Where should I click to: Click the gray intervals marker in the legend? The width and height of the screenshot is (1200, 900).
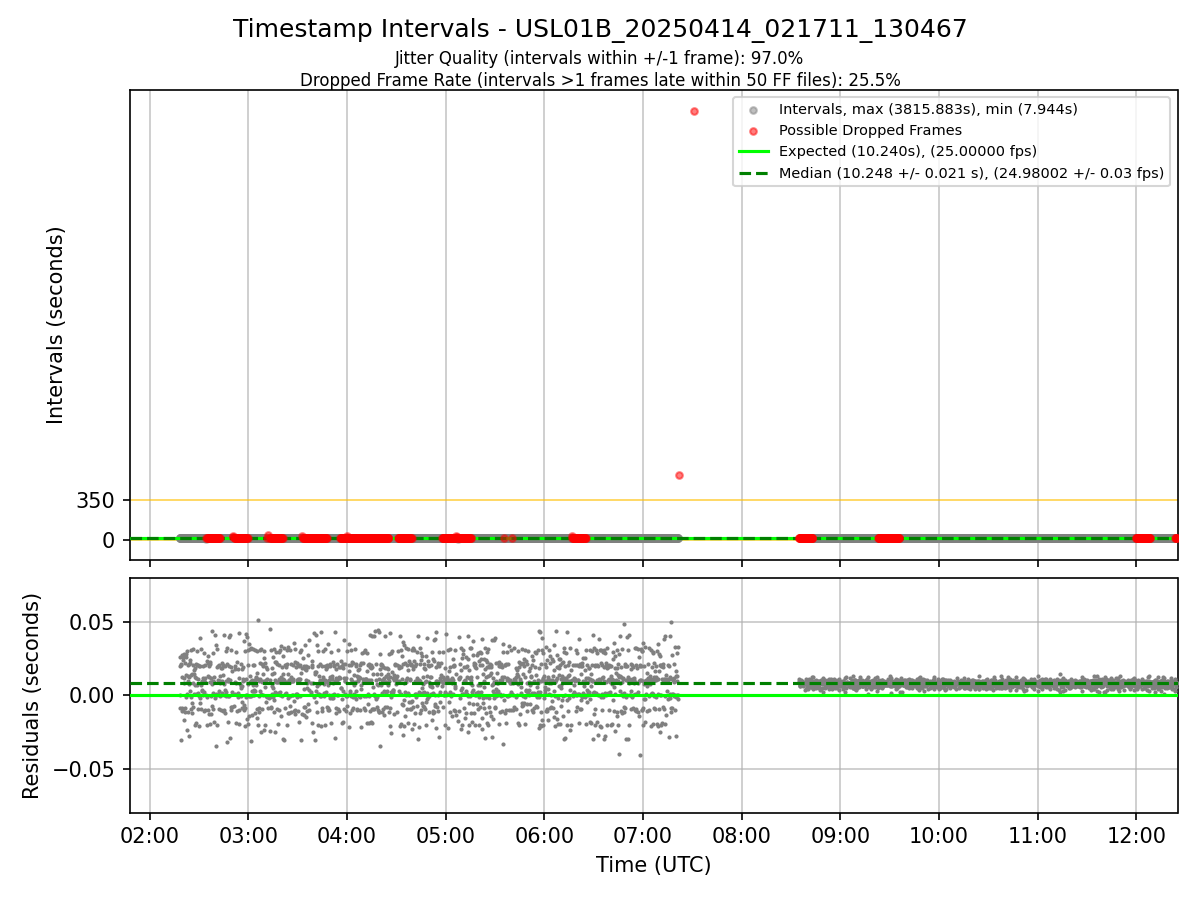click(x=754, y=110)
